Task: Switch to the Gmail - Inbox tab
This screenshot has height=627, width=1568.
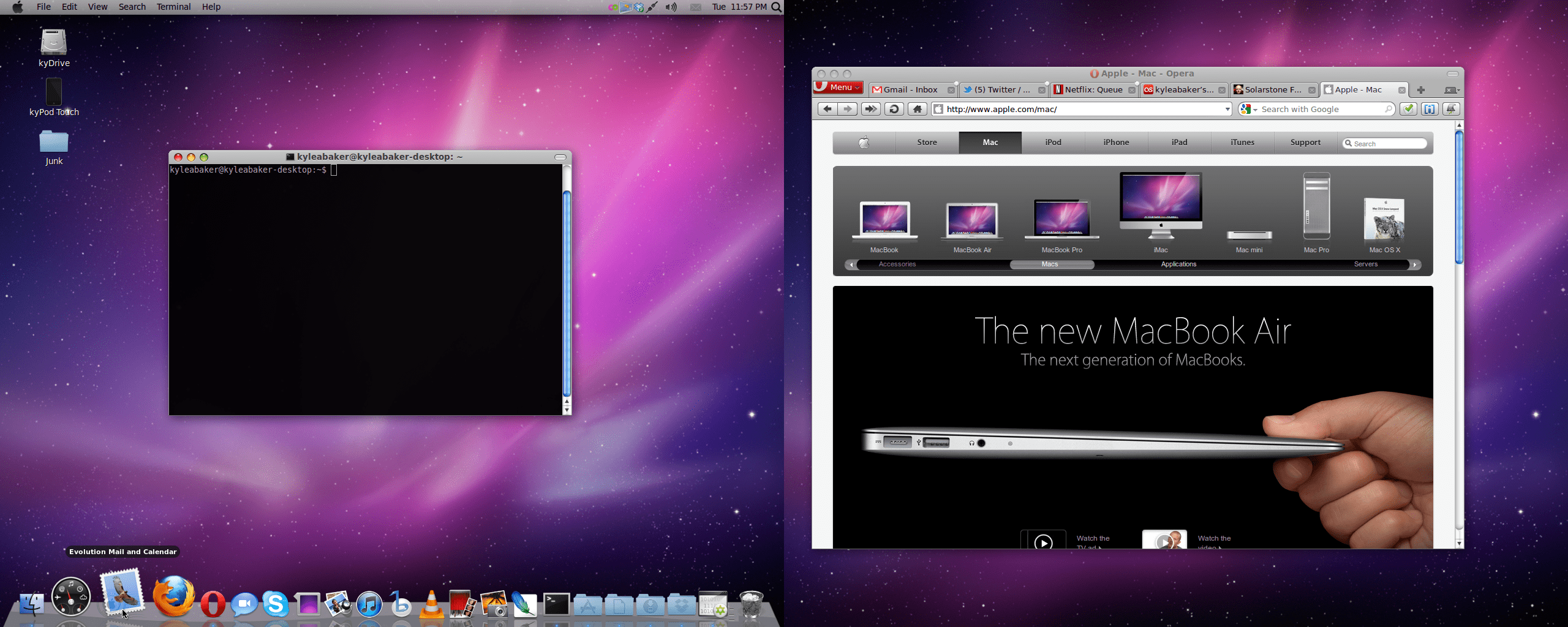Action: click(913, 90)
